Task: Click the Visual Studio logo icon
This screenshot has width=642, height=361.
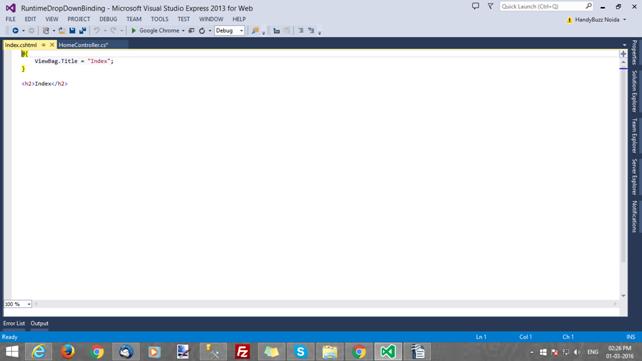Action: (11, 8)
